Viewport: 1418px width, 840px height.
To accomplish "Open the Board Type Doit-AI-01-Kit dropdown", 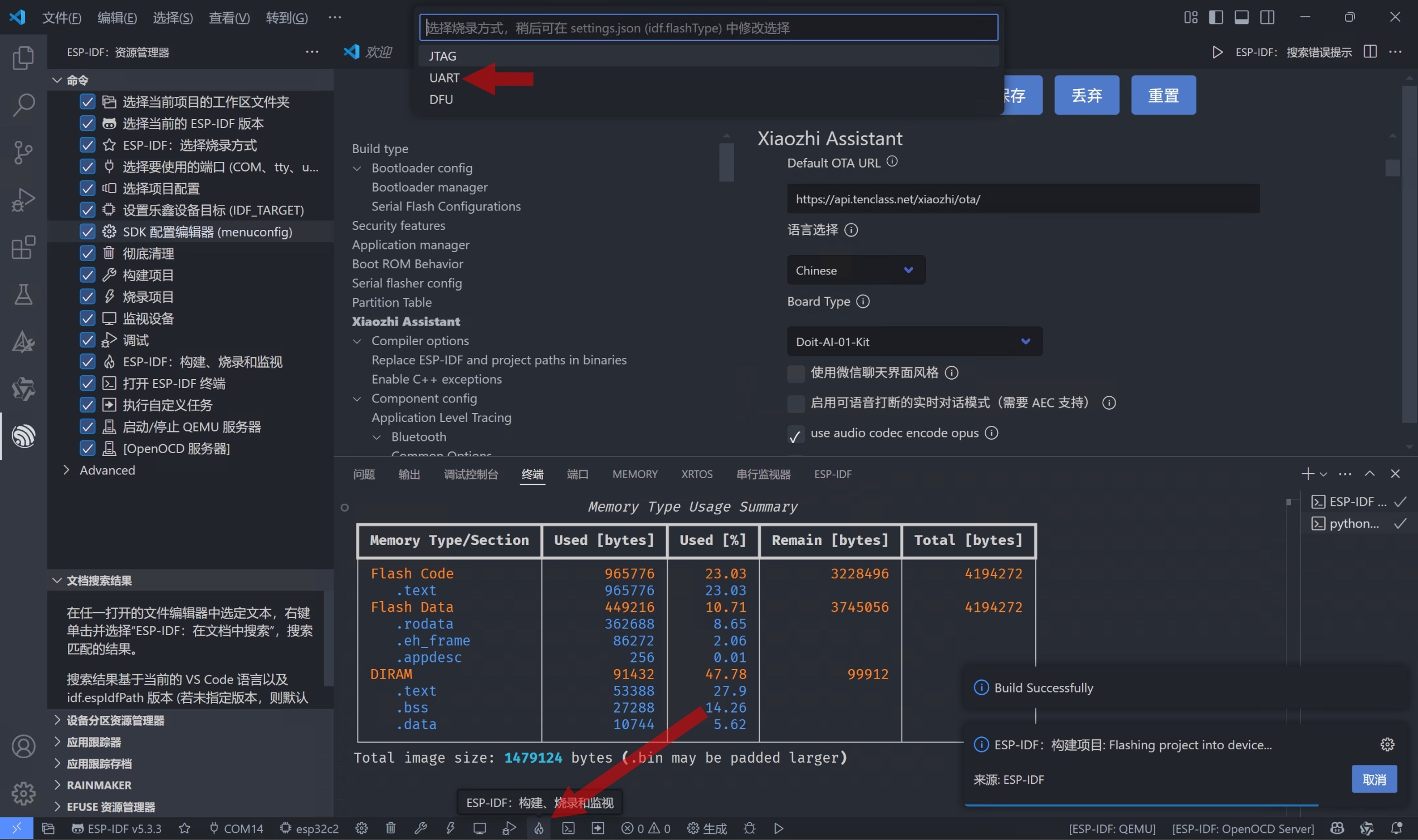I will pos(914,341).
